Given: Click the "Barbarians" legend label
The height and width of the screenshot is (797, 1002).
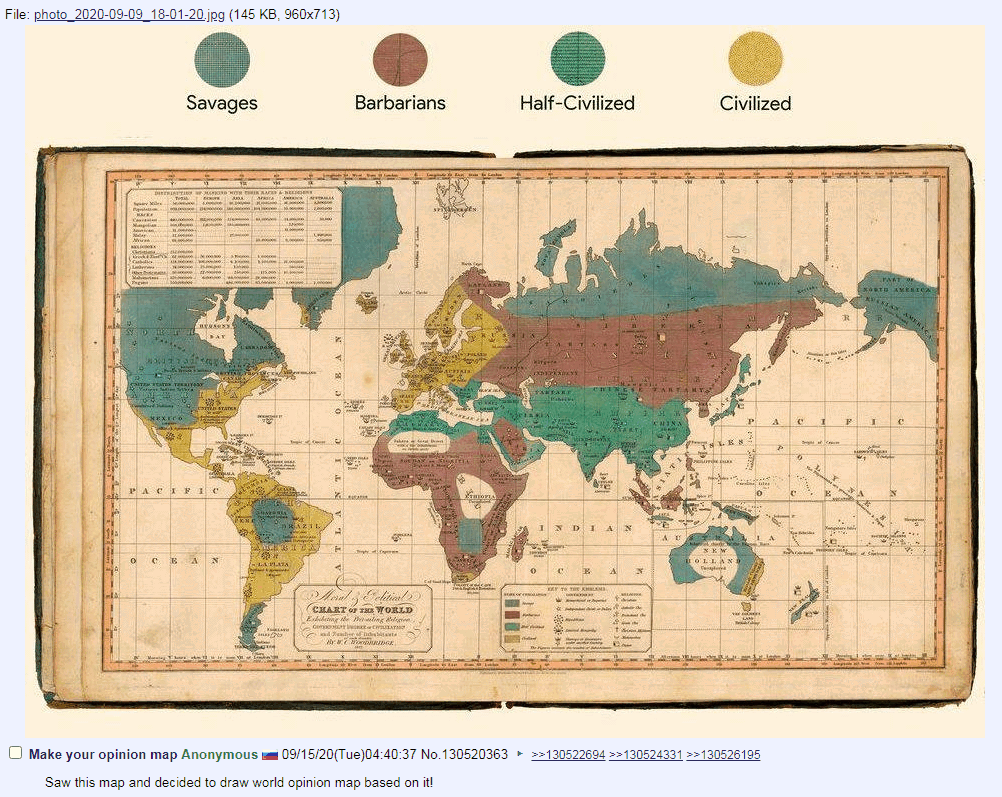Looking at the screenshot, I should (400, 103).
